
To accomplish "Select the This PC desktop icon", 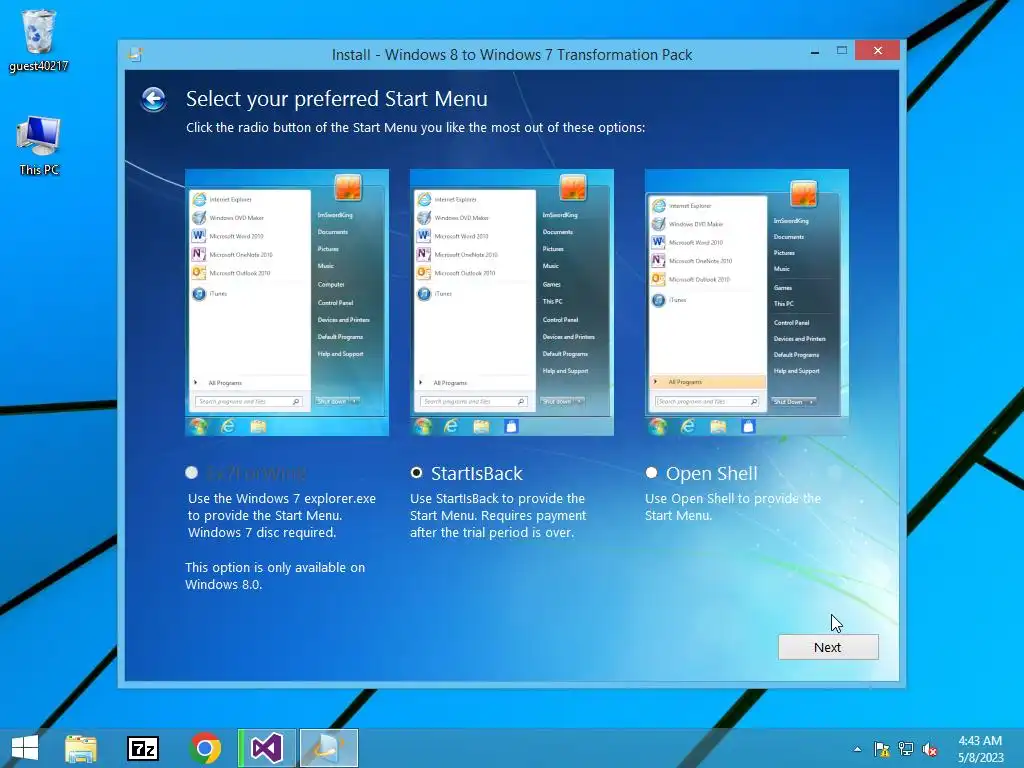I will [x=39, y=146].
